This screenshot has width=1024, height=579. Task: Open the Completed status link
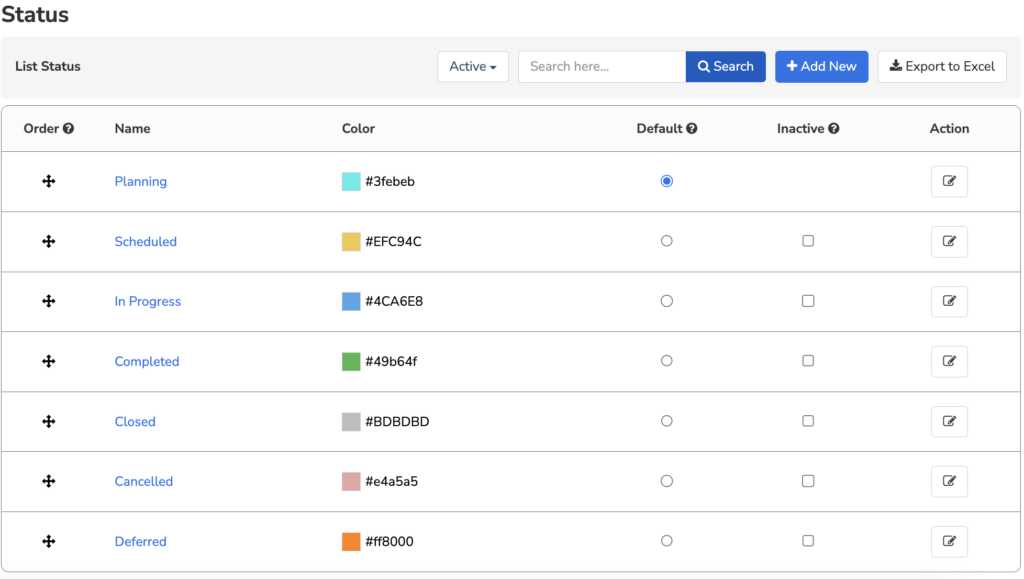tap(147, 362)
